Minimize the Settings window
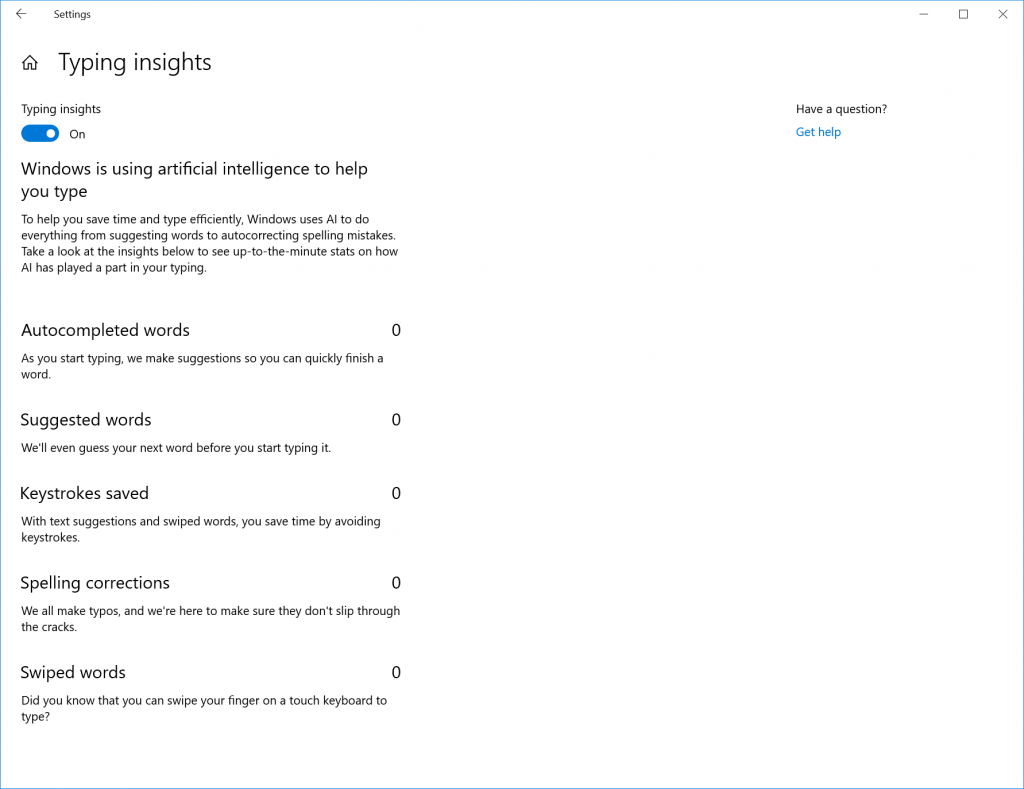The height and width of the screenshot is (789, 1024). click(923, 14)
